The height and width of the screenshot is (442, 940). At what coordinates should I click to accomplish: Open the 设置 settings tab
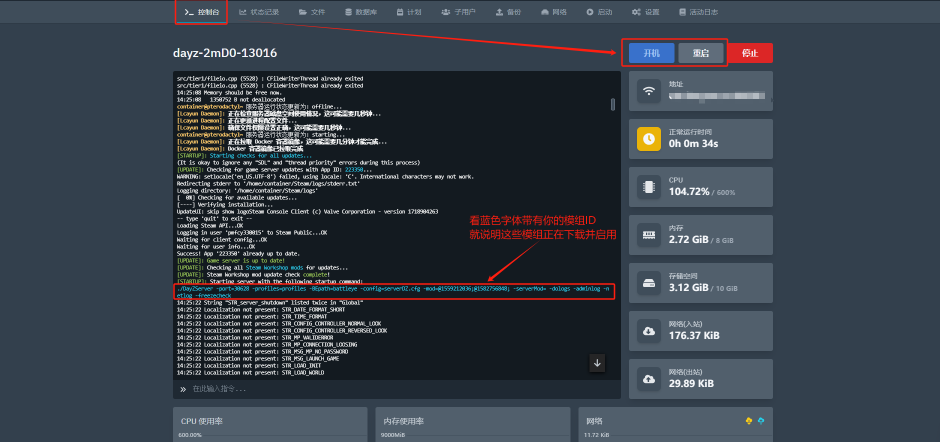tap(646, 12)
